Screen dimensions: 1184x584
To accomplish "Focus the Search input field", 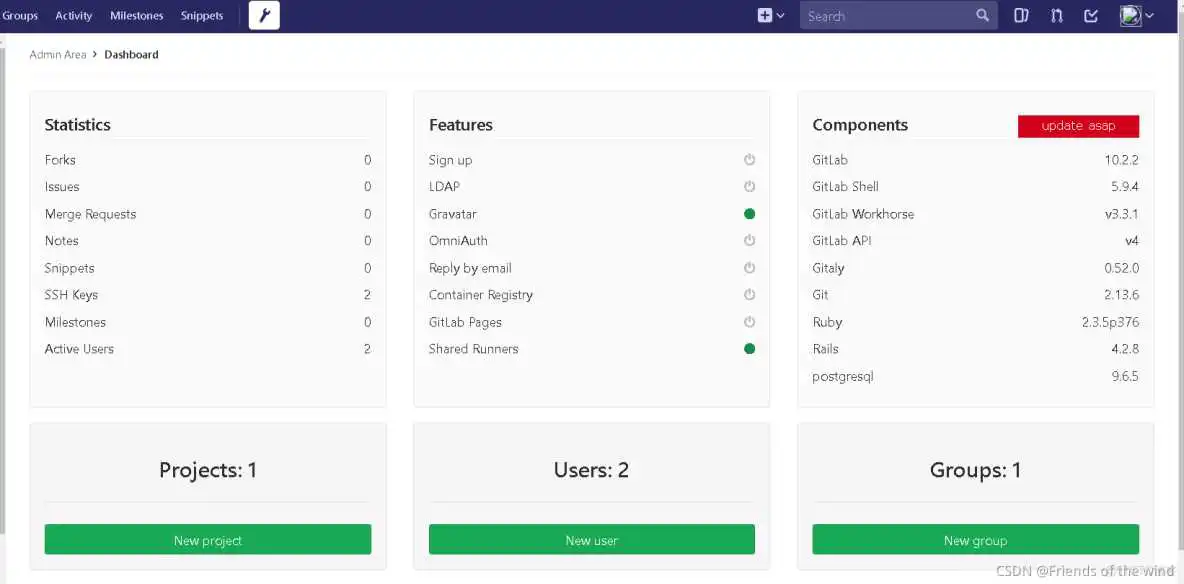I will 885,16.
